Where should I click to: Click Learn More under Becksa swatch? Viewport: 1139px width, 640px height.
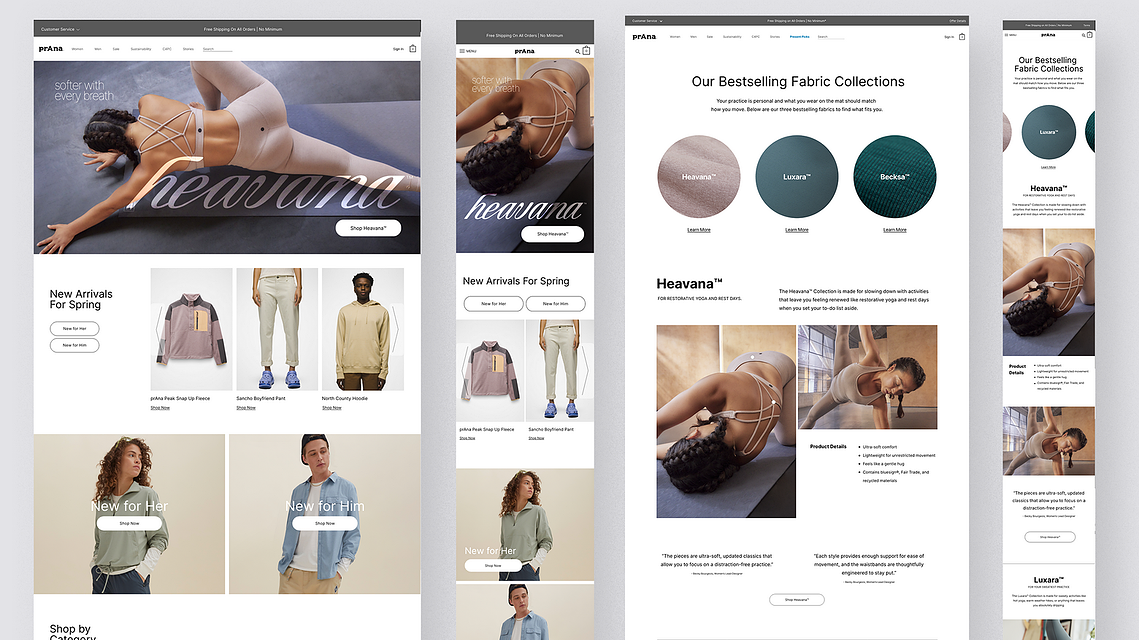(x=895, y=230)
